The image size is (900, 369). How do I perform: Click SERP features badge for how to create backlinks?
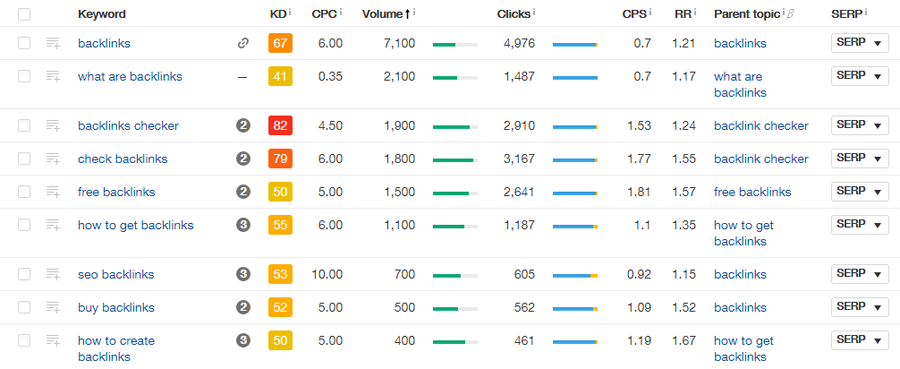click(243, 340)
